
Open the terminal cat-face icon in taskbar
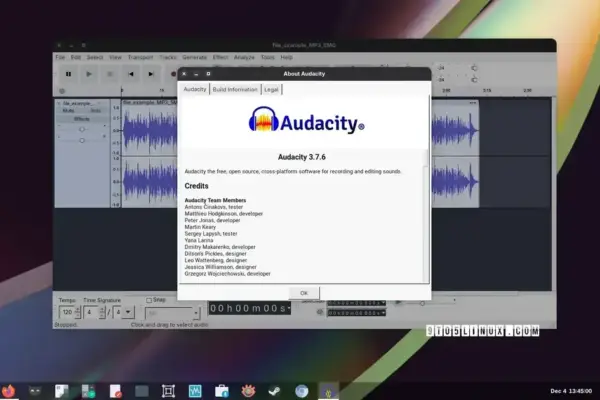[x=35, y=391]
